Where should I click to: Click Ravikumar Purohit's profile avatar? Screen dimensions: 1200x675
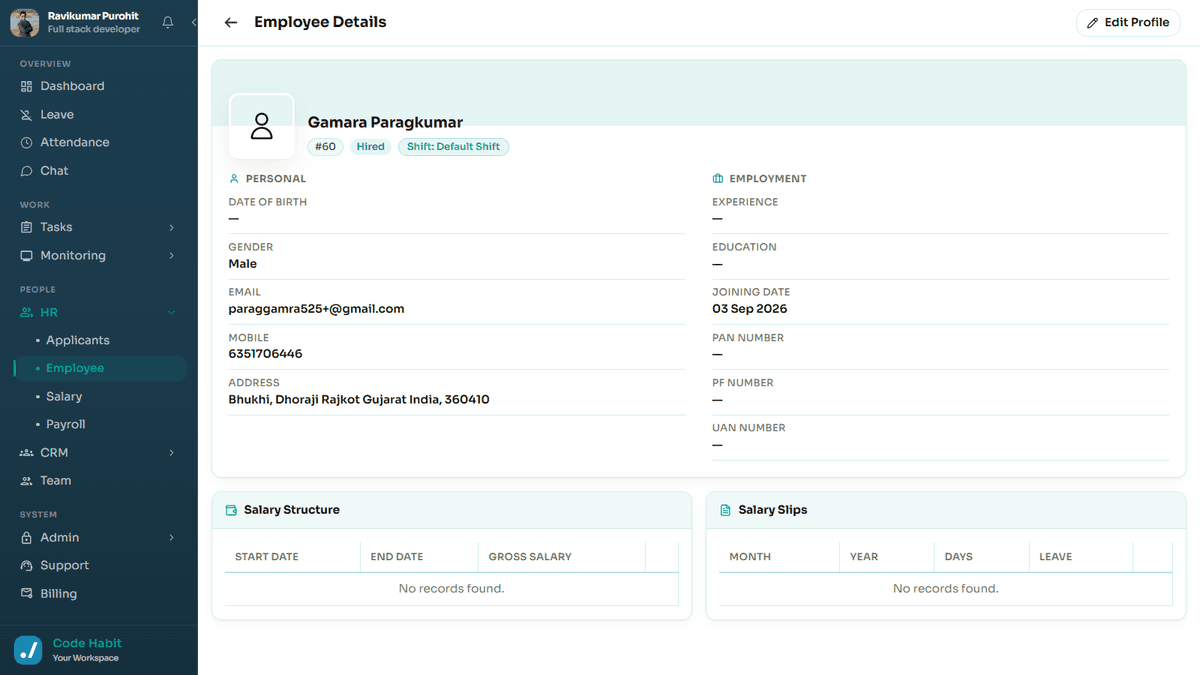click(25, 22)
